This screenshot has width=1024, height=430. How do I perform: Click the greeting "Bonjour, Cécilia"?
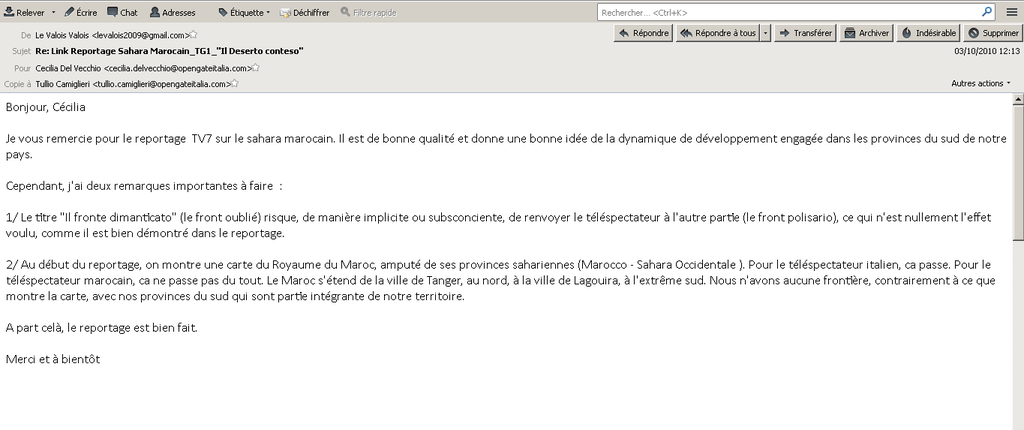click(46, 108)
